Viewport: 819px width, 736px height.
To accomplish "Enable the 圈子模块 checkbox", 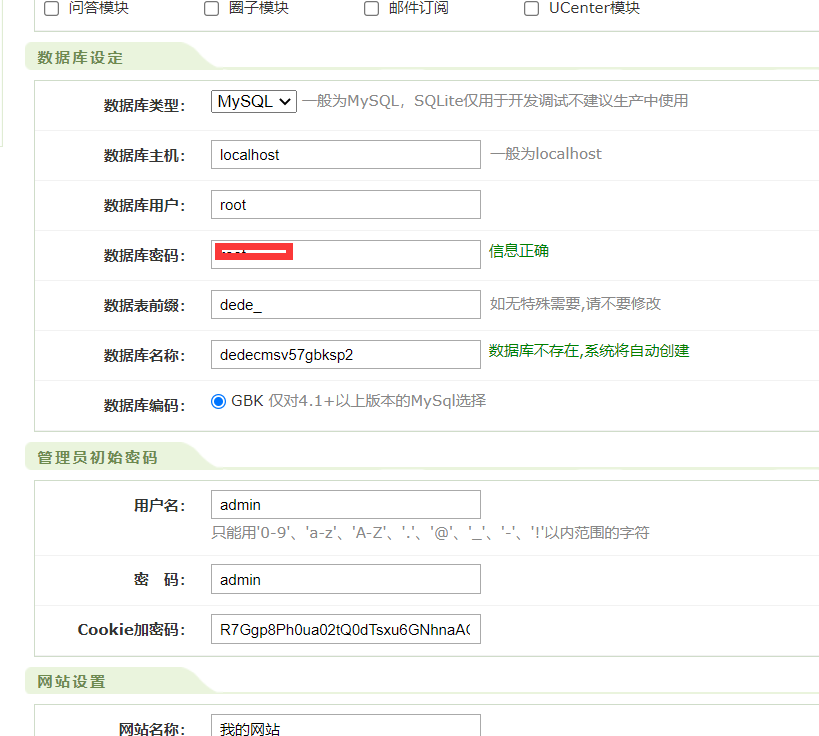I will click(211, 8).
